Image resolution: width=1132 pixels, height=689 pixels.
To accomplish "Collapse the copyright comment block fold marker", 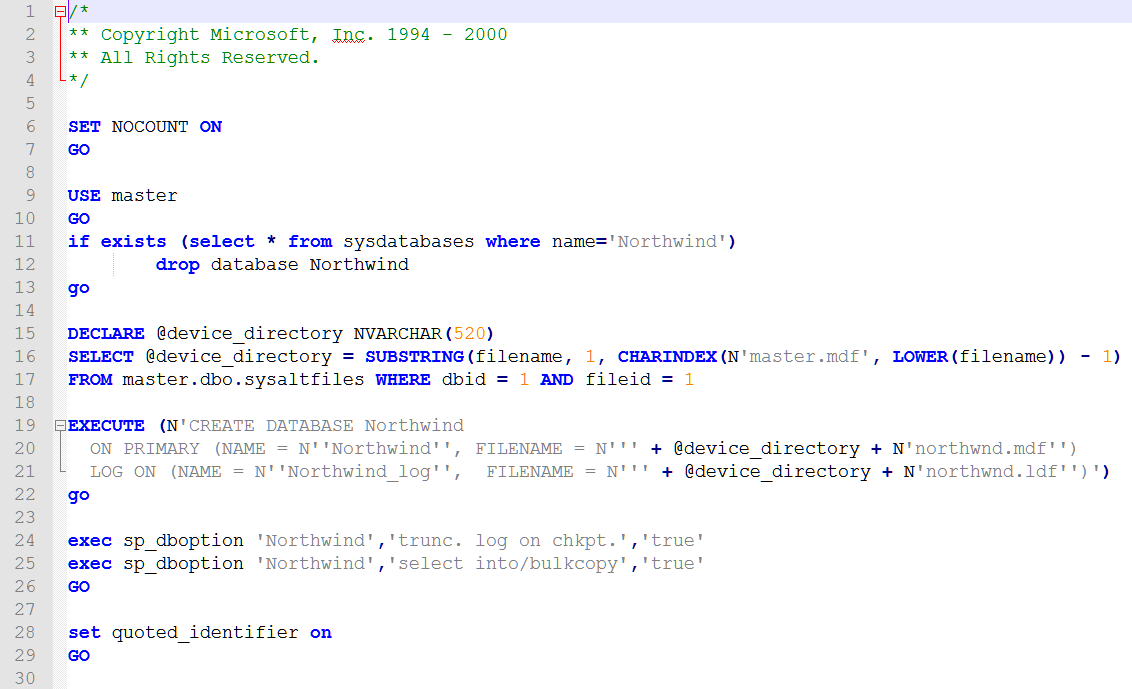I will [60, 12].
